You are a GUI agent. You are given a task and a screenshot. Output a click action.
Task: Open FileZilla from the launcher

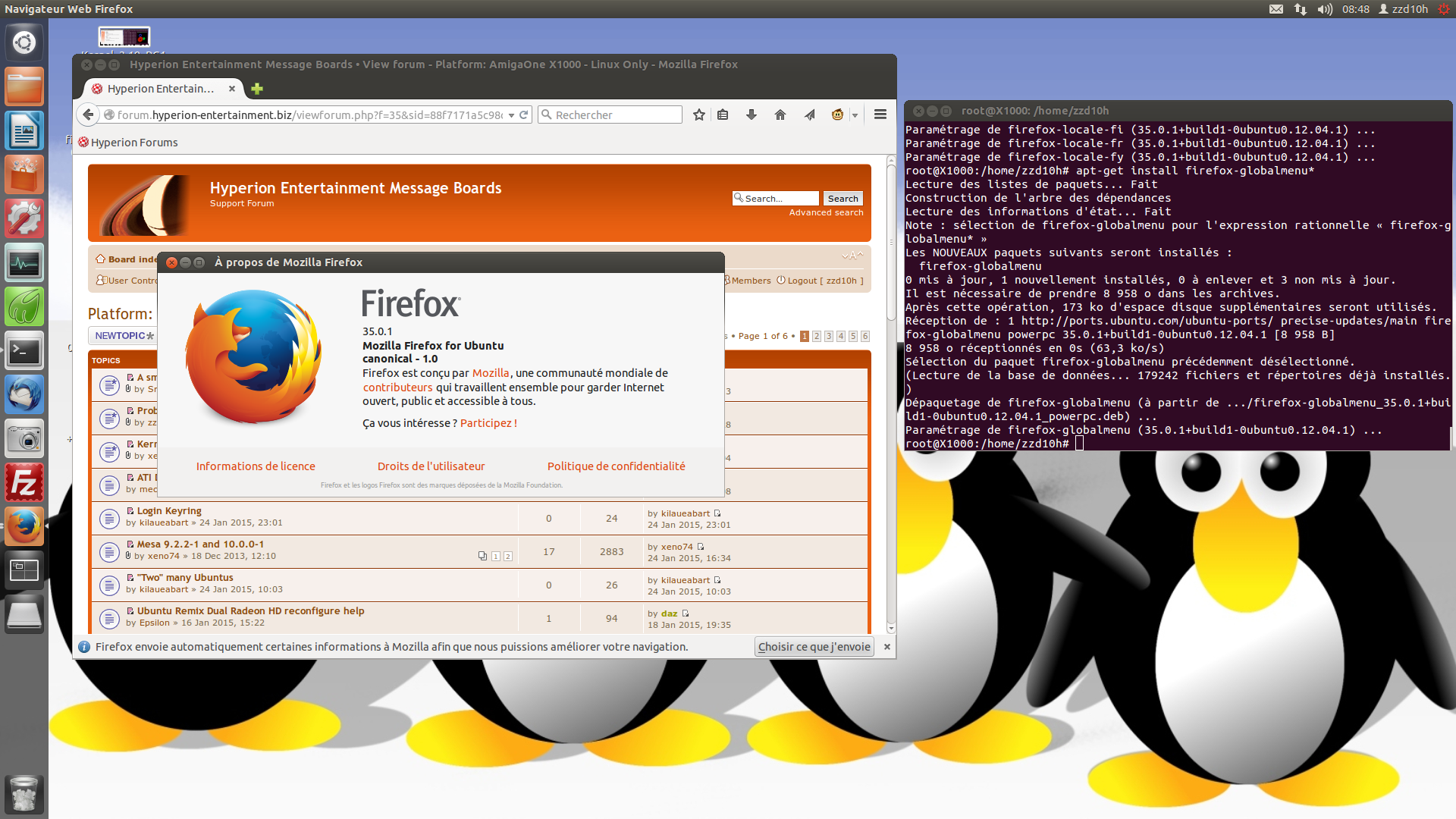(24, 483)
